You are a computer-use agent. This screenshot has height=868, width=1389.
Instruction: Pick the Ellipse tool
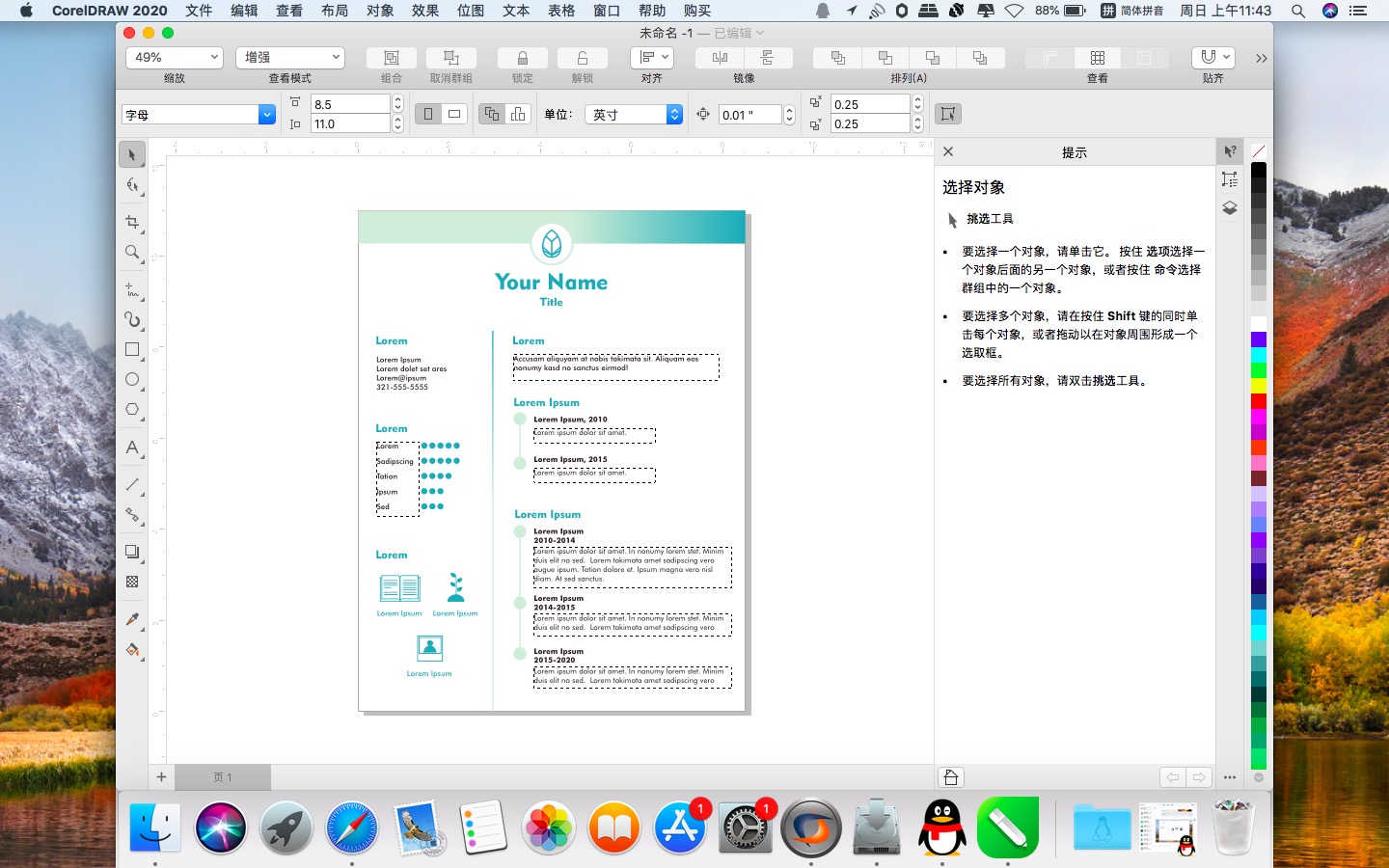coord(132,380)
